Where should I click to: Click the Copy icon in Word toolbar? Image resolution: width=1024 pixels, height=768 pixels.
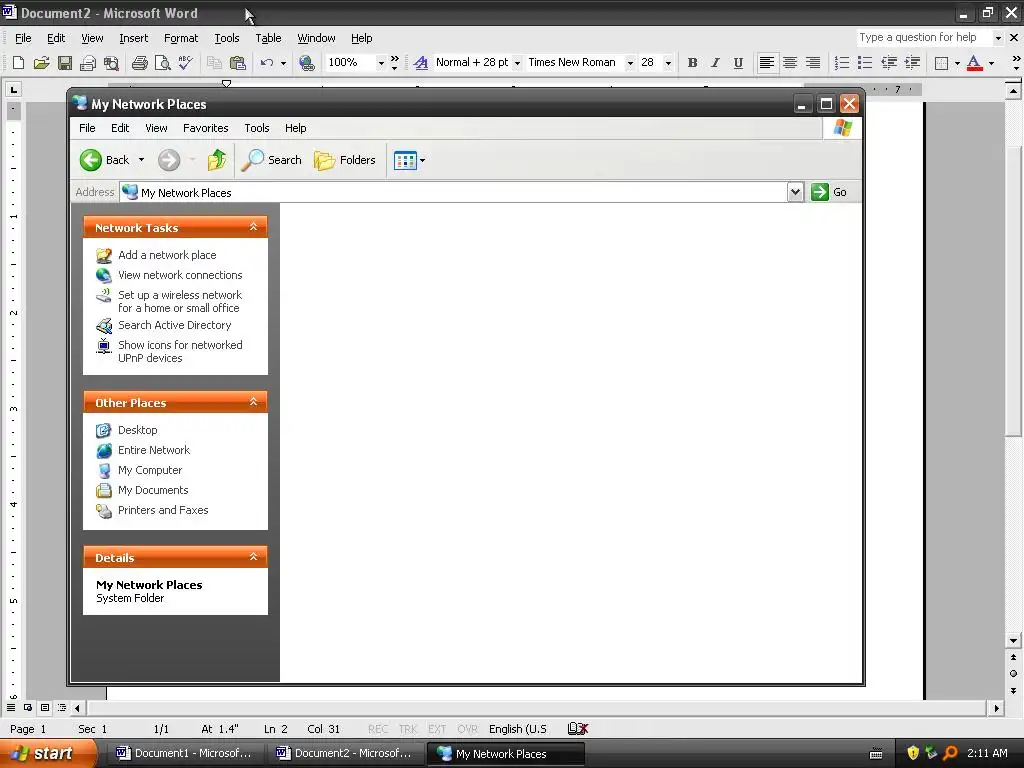point(214,63)
